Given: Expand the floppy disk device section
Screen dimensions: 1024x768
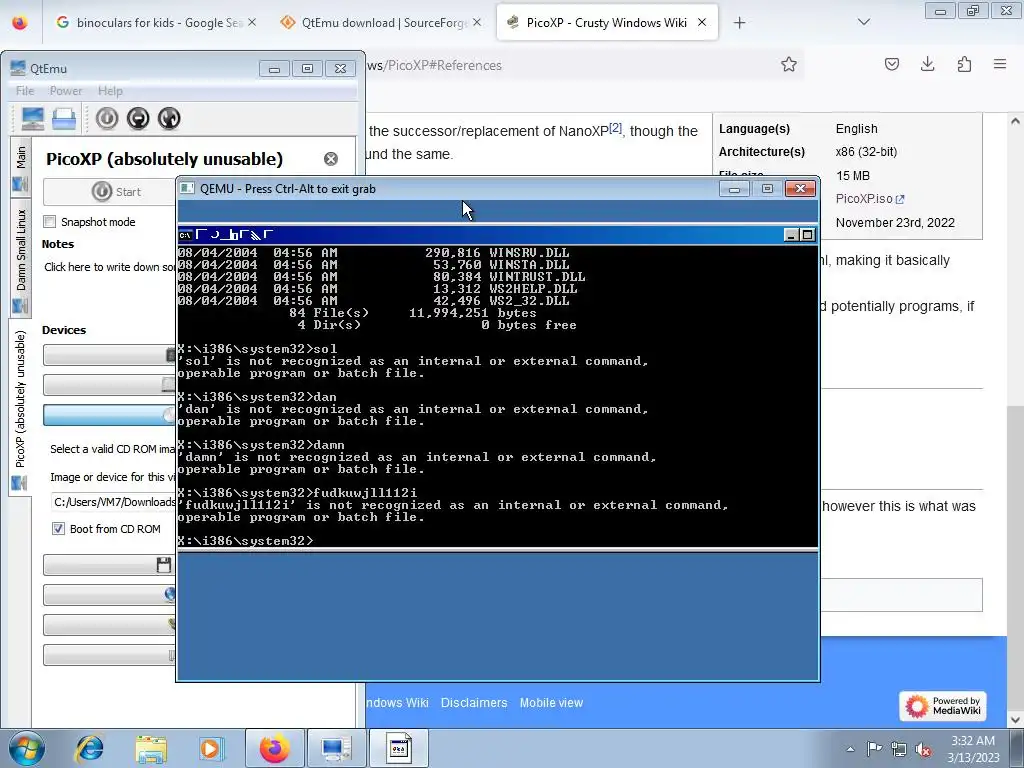Looking at the screenshot, I should pyautogui.click(x=110, y=565).
